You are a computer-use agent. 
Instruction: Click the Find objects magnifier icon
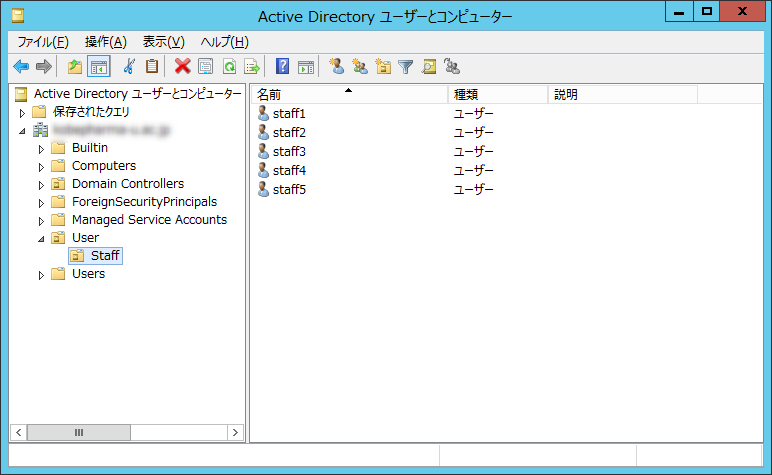pyautogui.click(x=429, y=66)
